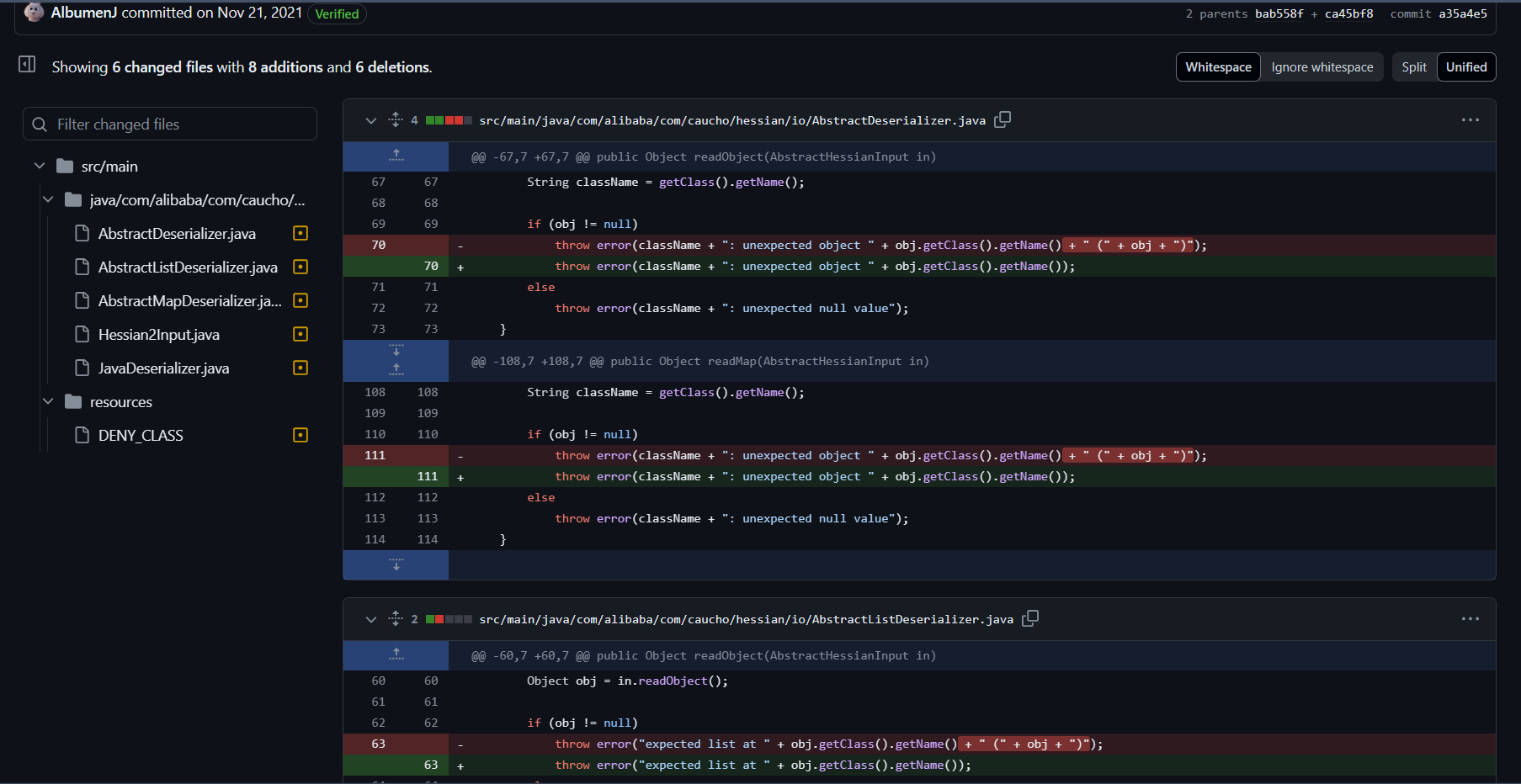Screen dimensions: 1521x784
Task: Open AbstractMapDeserializer.java in file tree
Action: point(190,300)
